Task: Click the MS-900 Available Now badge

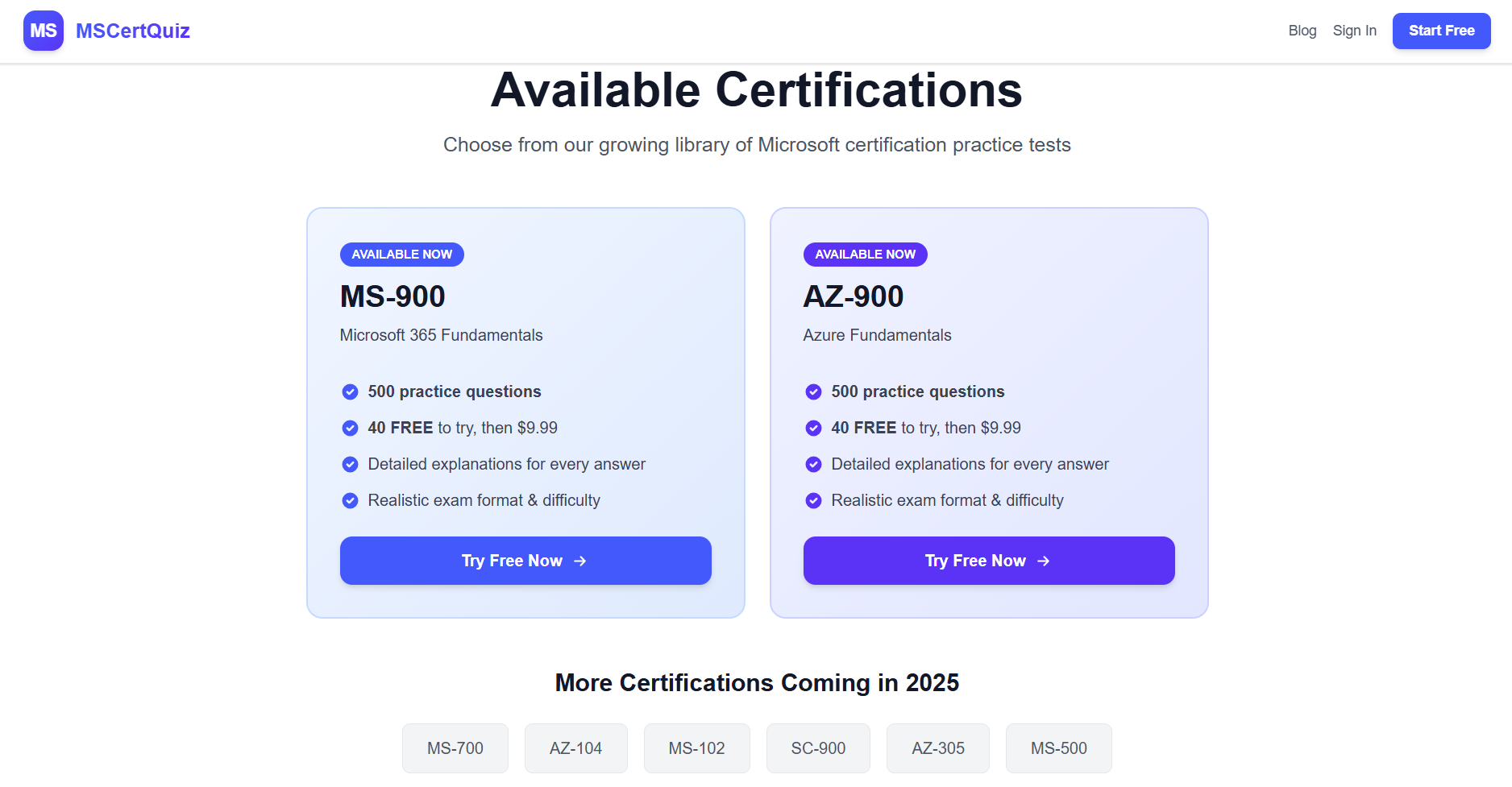Action: [x=401, y=255]
